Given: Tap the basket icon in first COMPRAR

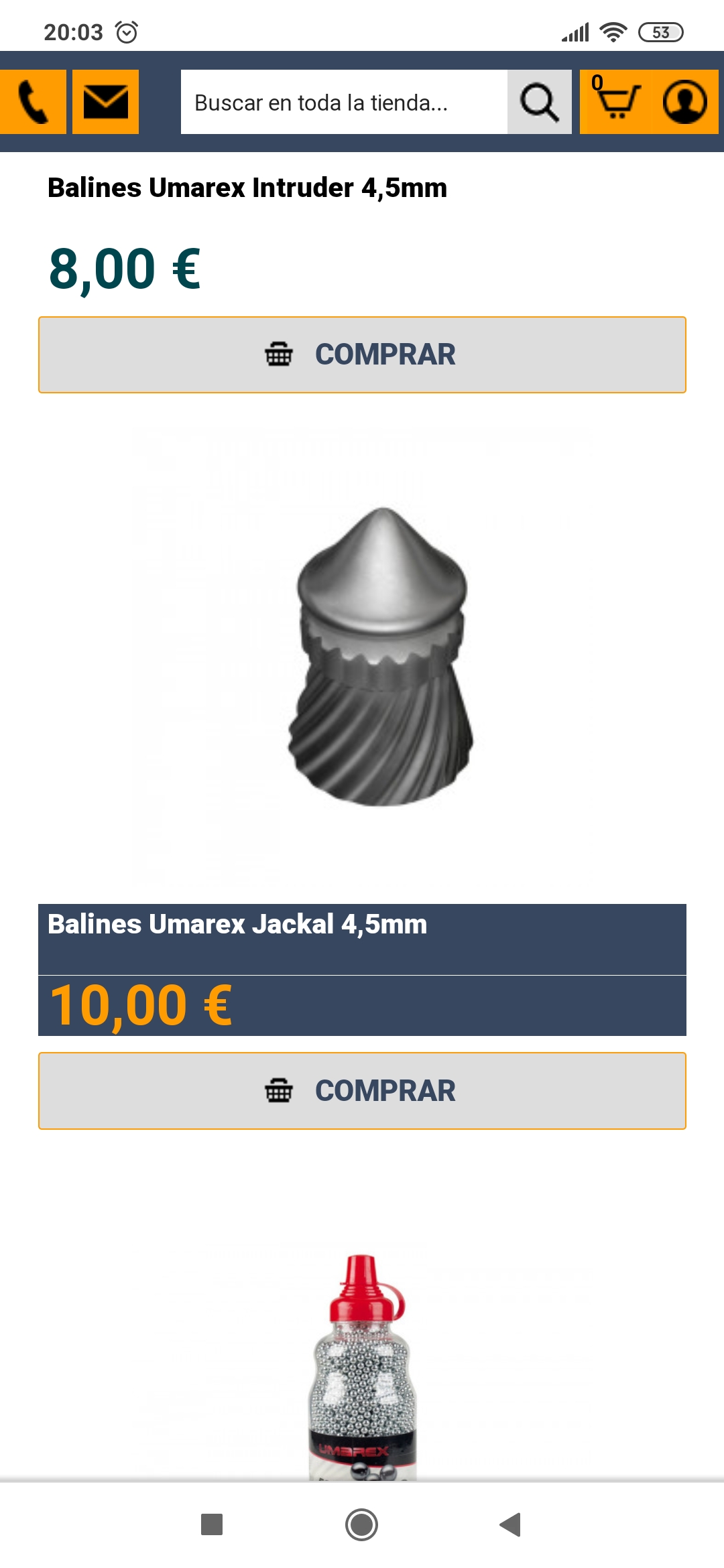Looking at the screenshot, I should [x=279, y=354].
